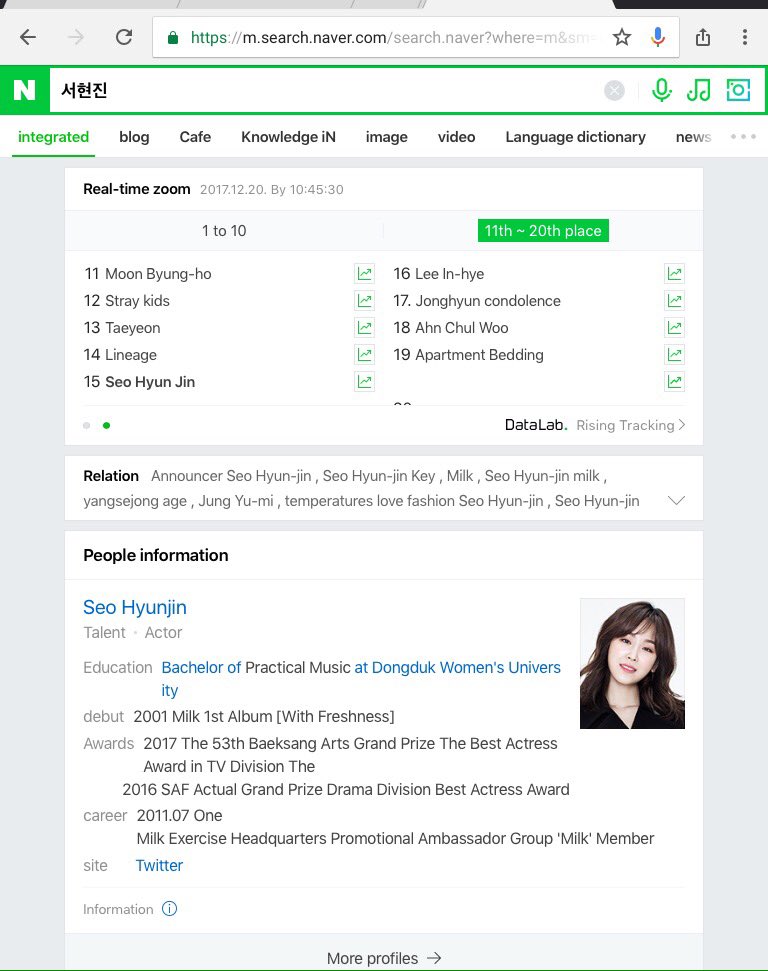Open the Twitter site link
Viewport: 768px width, 971px height.
tap(159, 865)
